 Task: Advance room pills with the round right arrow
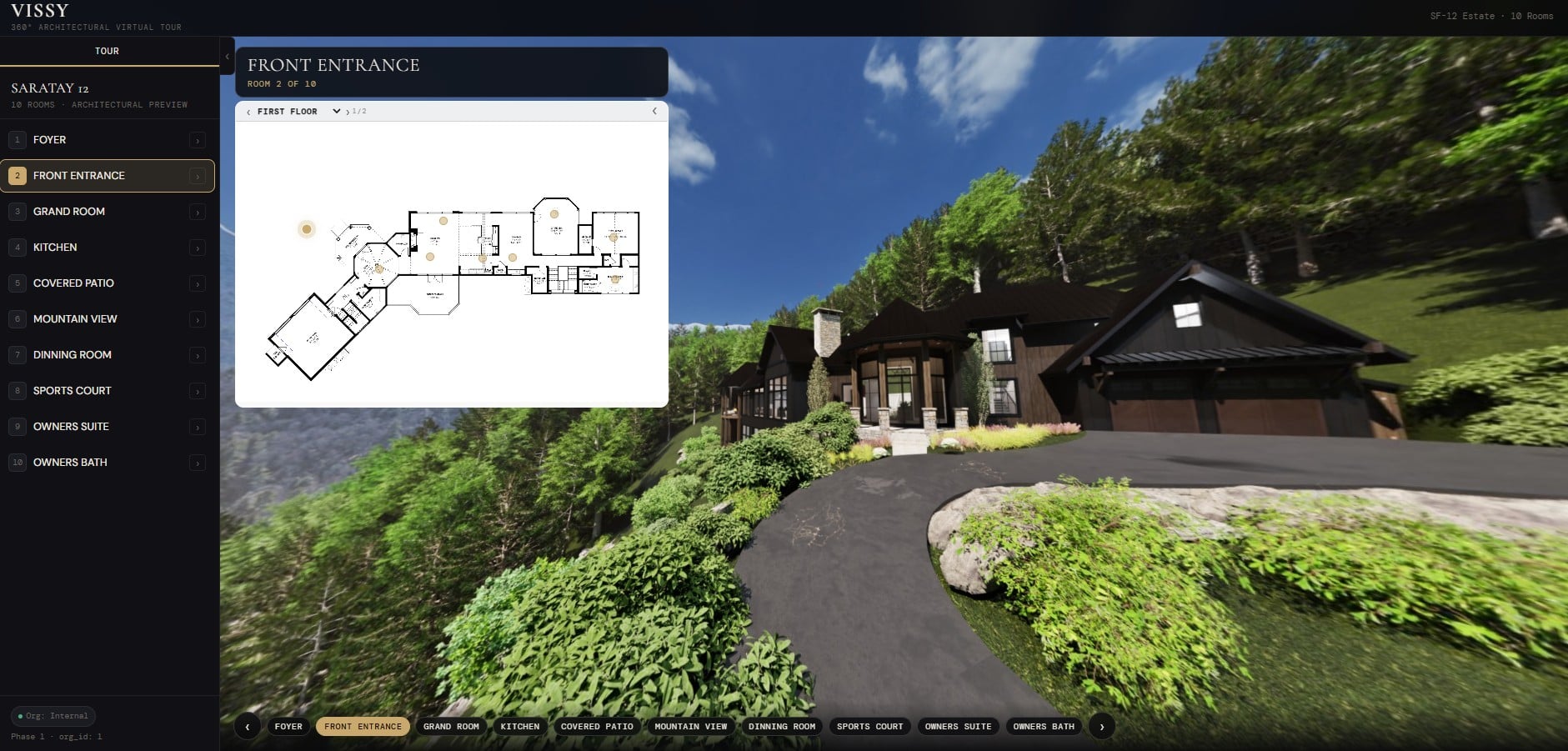(x=1102, y=727)
